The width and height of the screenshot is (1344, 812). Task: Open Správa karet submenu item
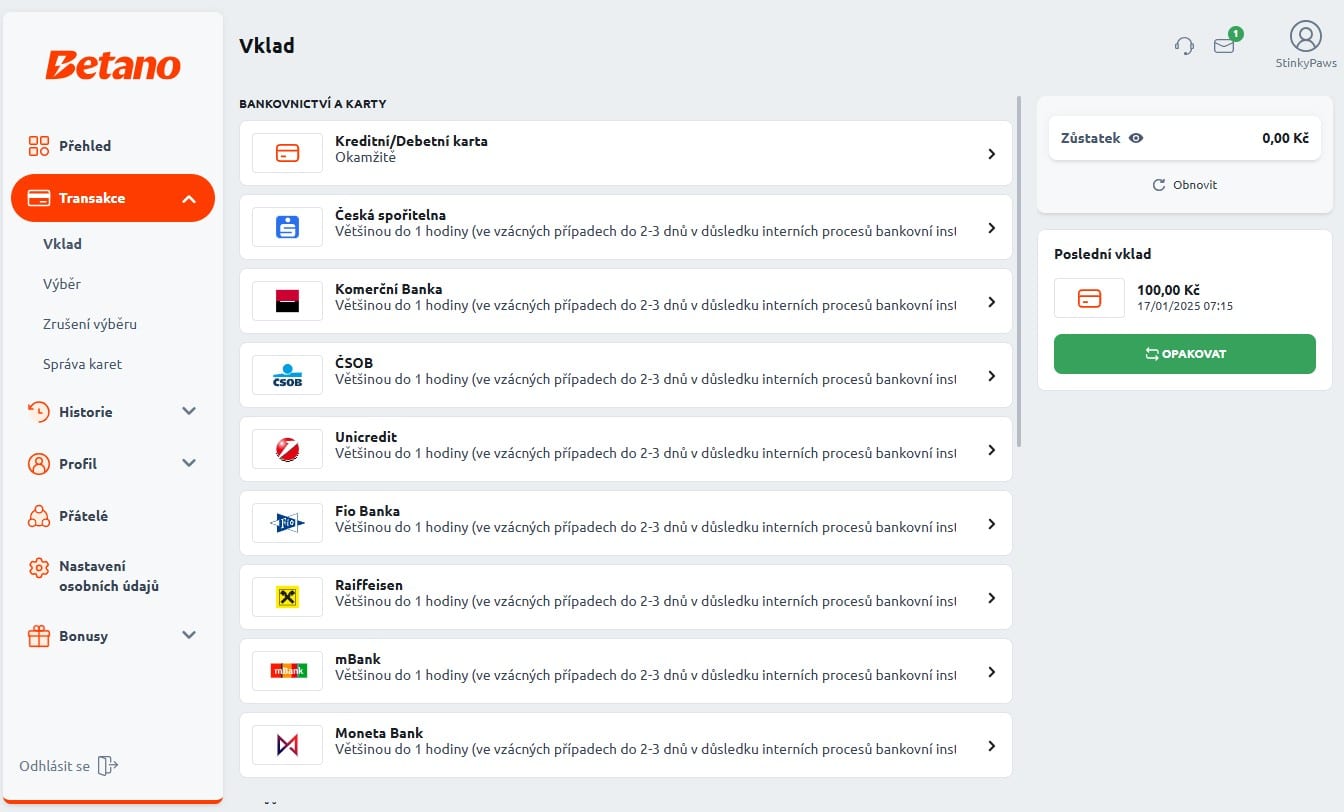[x=82, y=364]
